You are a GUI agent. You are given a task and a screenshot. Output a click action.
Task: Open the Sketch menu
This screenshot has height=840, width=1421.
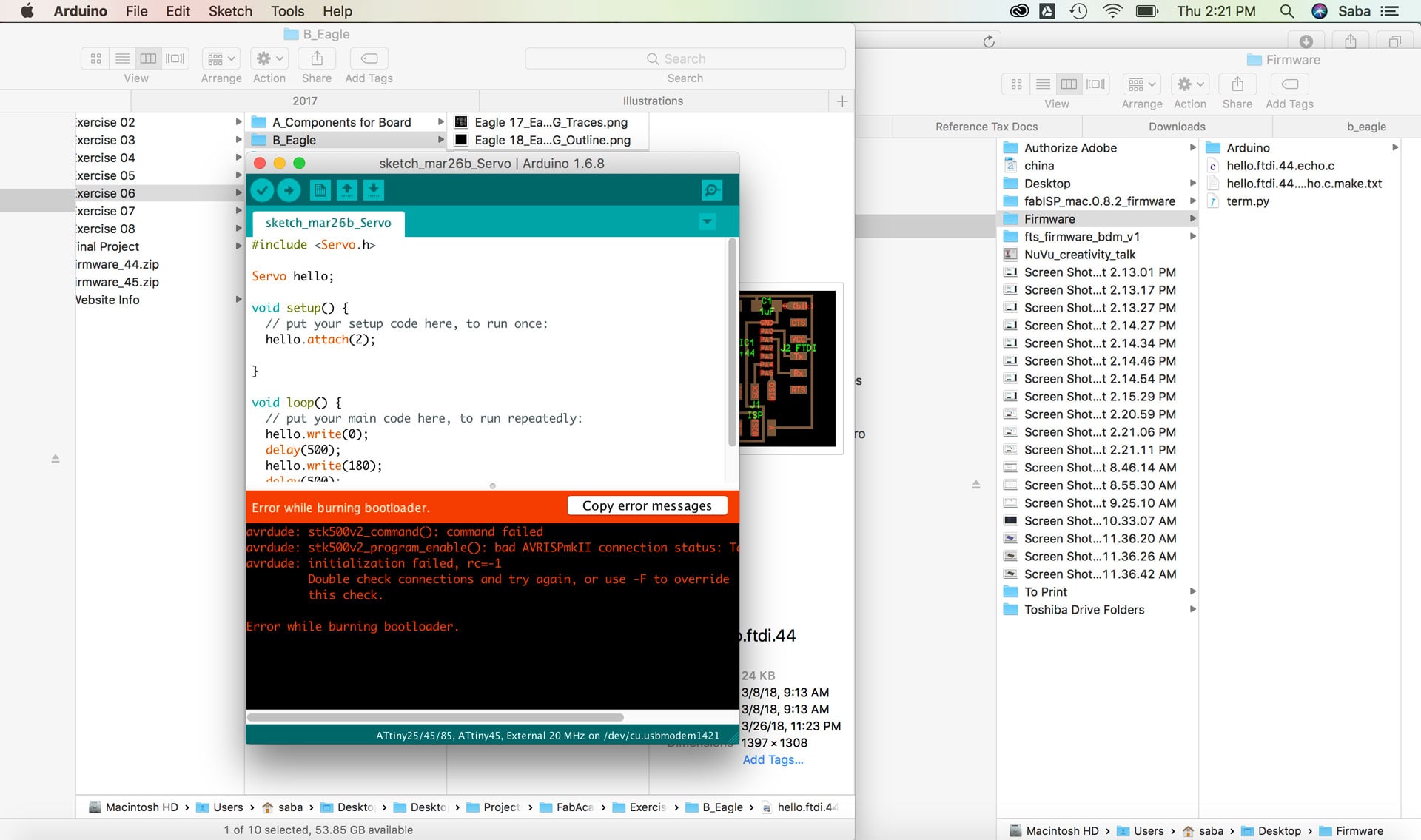point(230,11)
